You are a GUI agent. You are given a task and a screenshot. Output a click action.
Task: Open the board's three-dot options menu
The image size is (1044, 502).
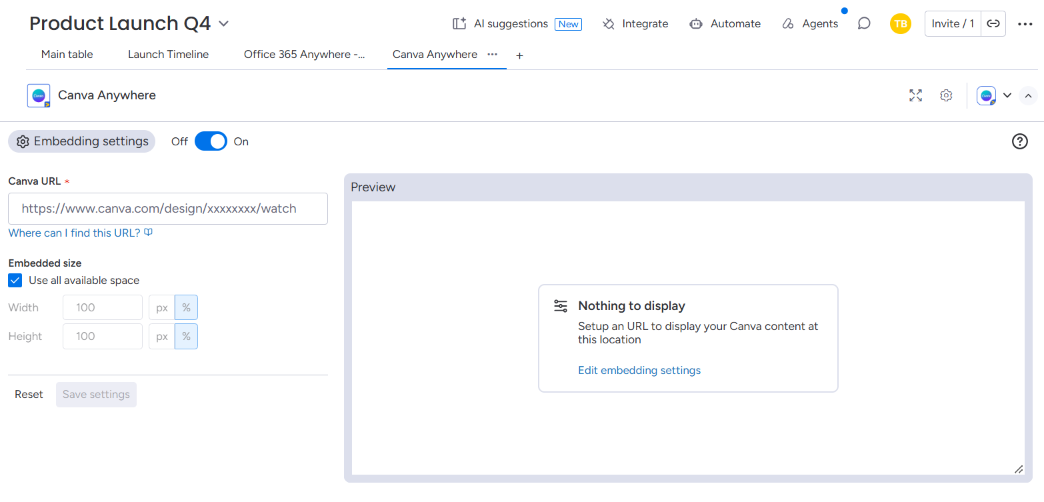(x=1025, y=24)
